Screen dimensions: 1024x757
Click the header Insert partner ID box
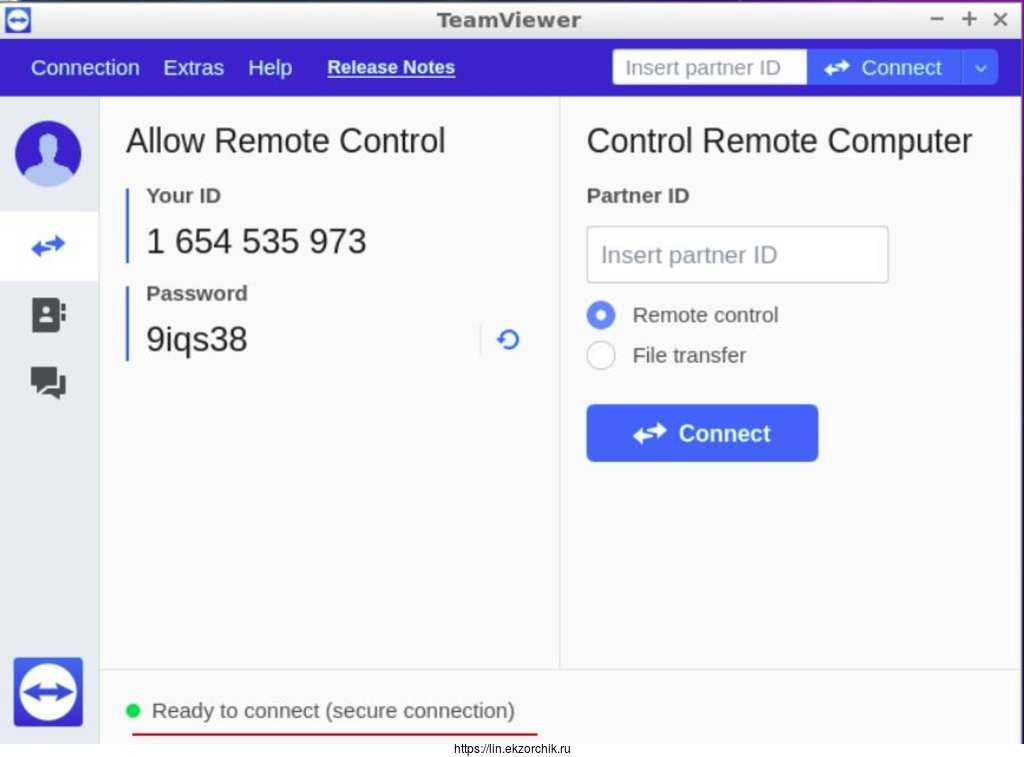coord(709,68)
